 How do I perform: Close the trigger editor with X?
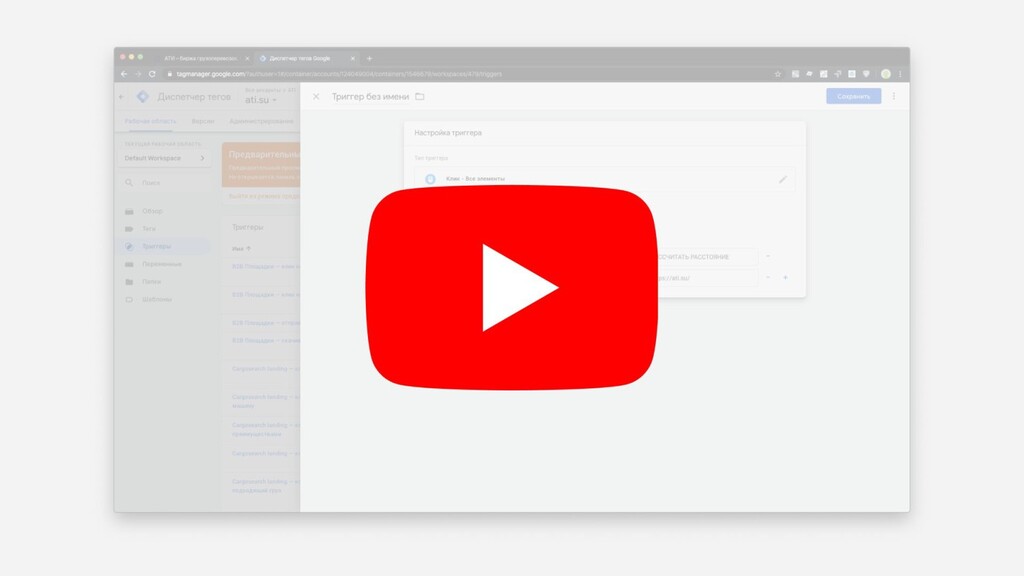point(316,97)
